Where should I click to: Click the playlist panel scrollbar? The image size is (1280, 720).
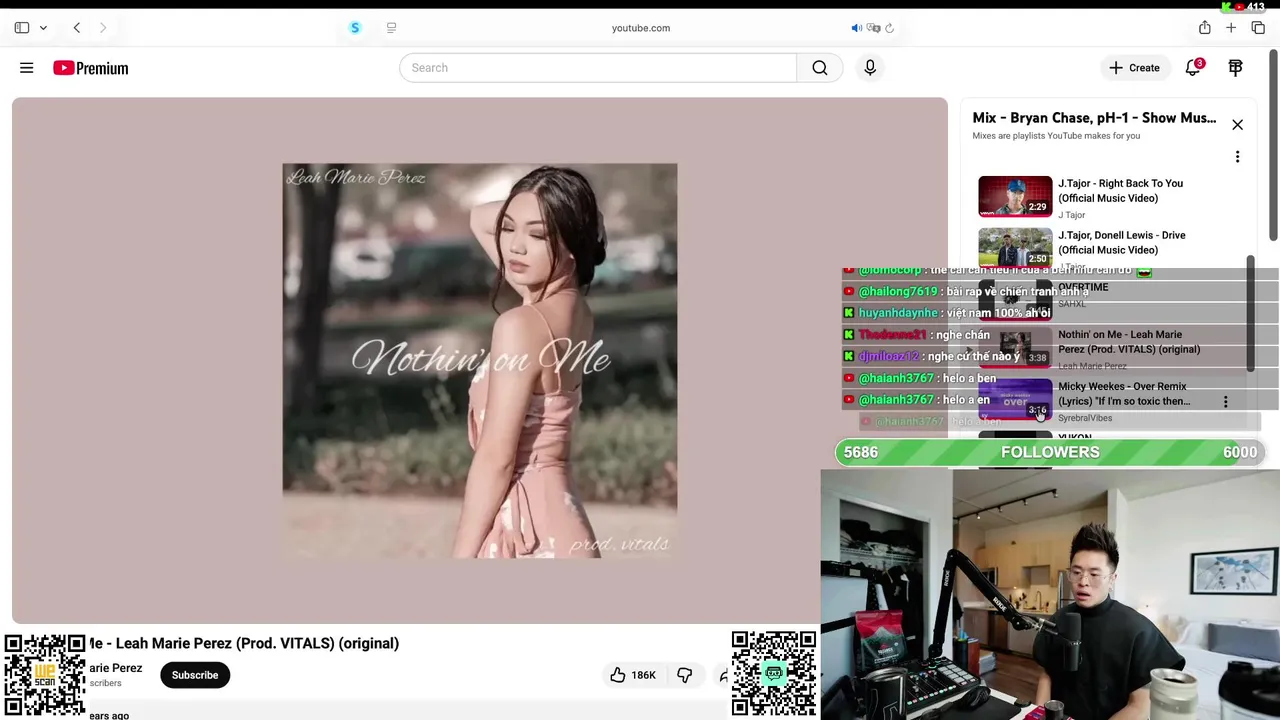(1250, 314)
